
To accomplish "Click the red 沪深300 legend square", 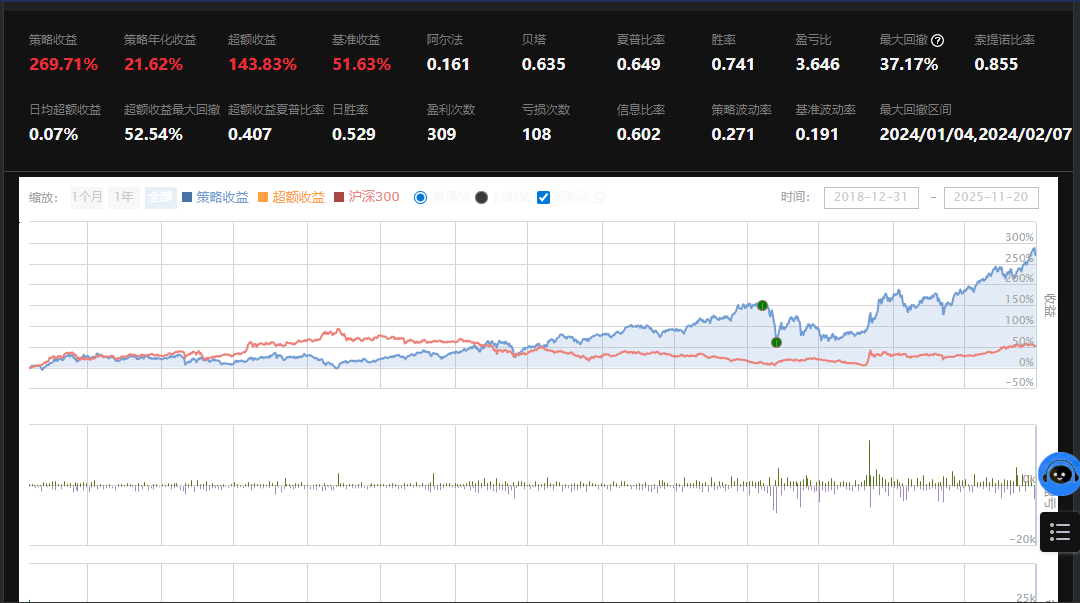I will tap(339, 198).
